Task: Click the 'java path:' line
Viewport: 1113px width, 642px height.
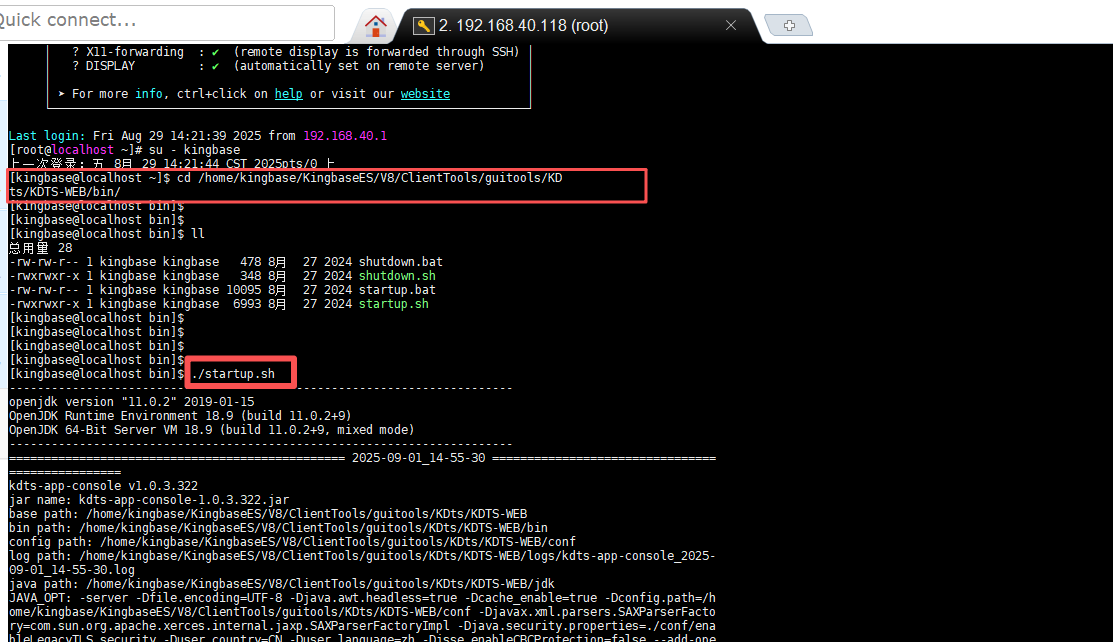Action: [282, 584]
